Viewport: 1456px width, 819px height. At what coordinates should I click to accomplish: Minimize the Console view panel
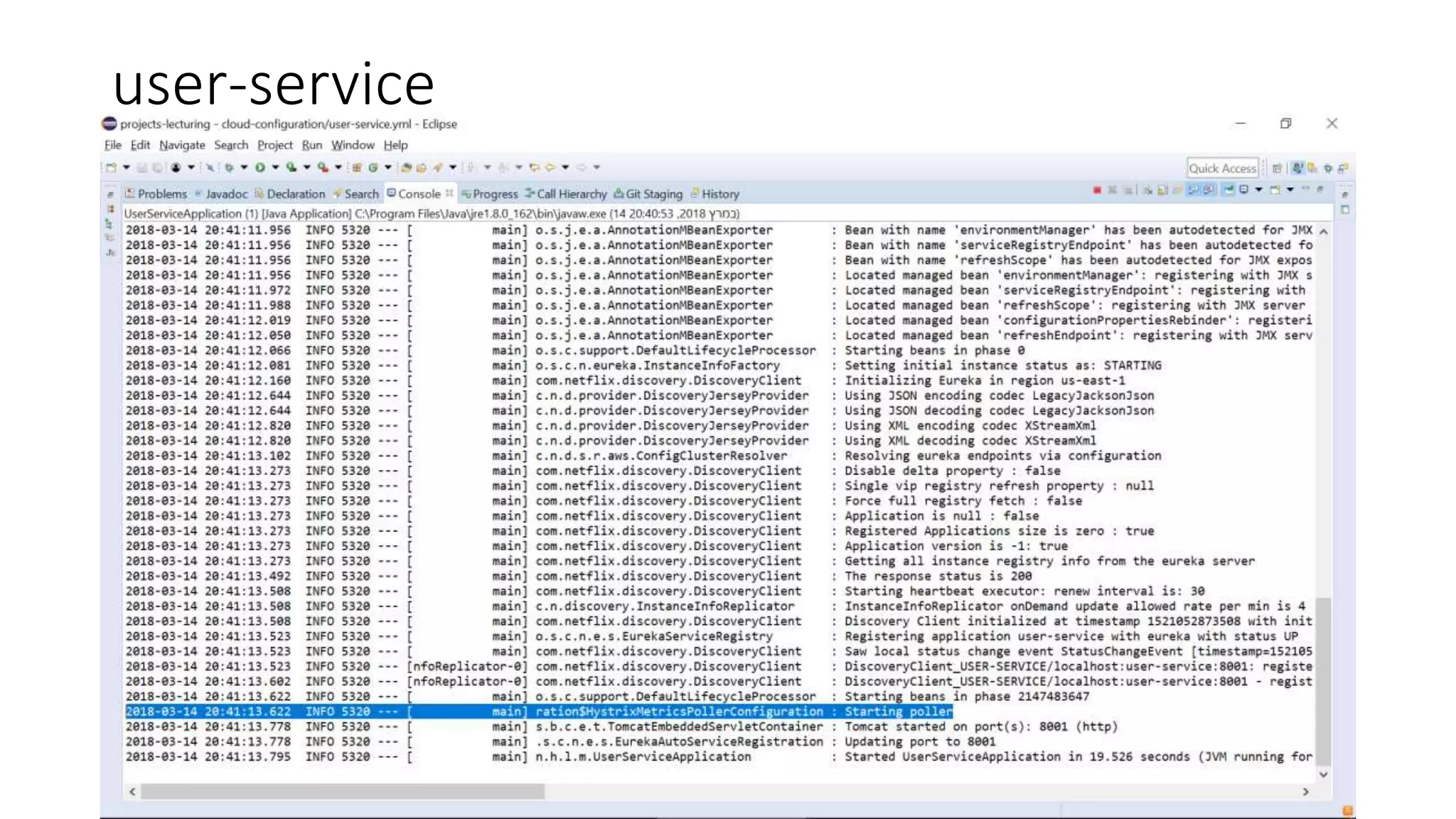[x=1305, y=188]
